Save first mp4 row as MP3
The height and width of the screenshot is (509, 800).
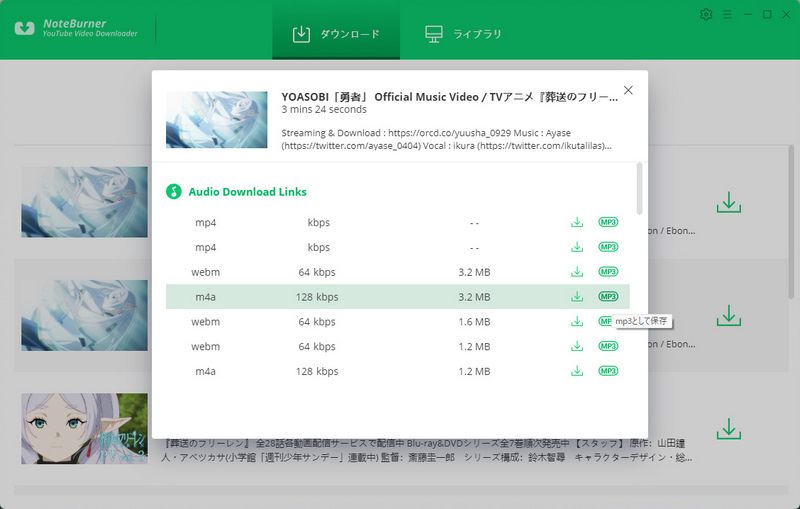click(x=608, y=222)
